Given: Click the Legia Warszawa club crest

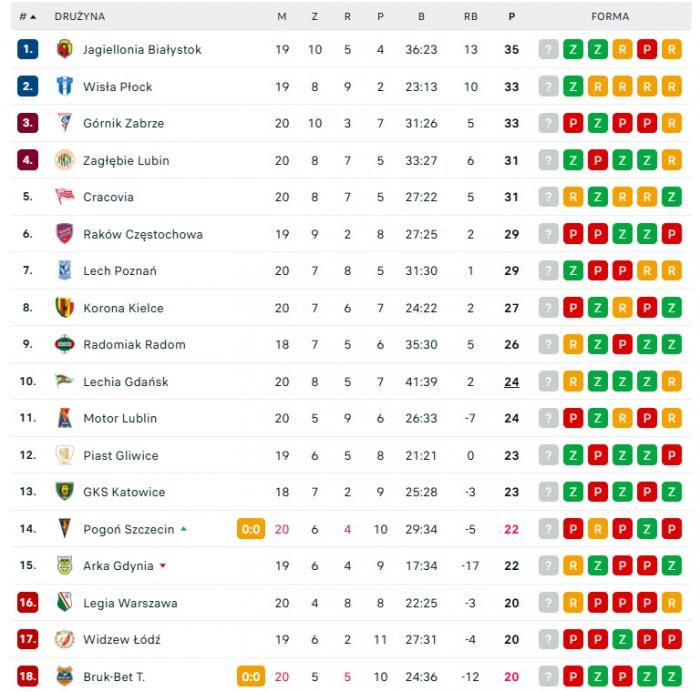Looking at the screenshot, I should [x=65, y=603].
